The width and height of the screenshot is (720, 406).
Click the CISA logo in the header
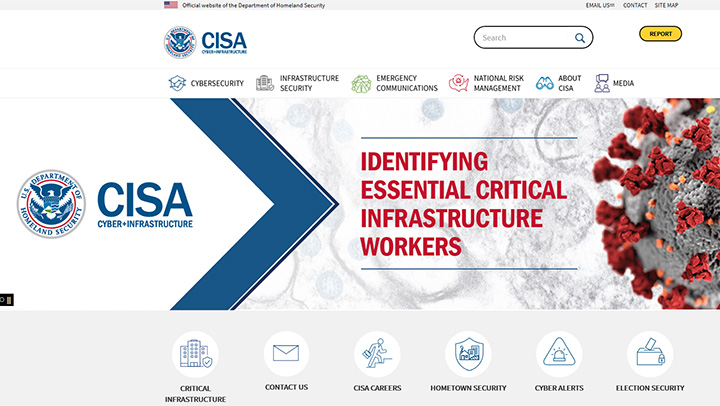tap(205, 42)
